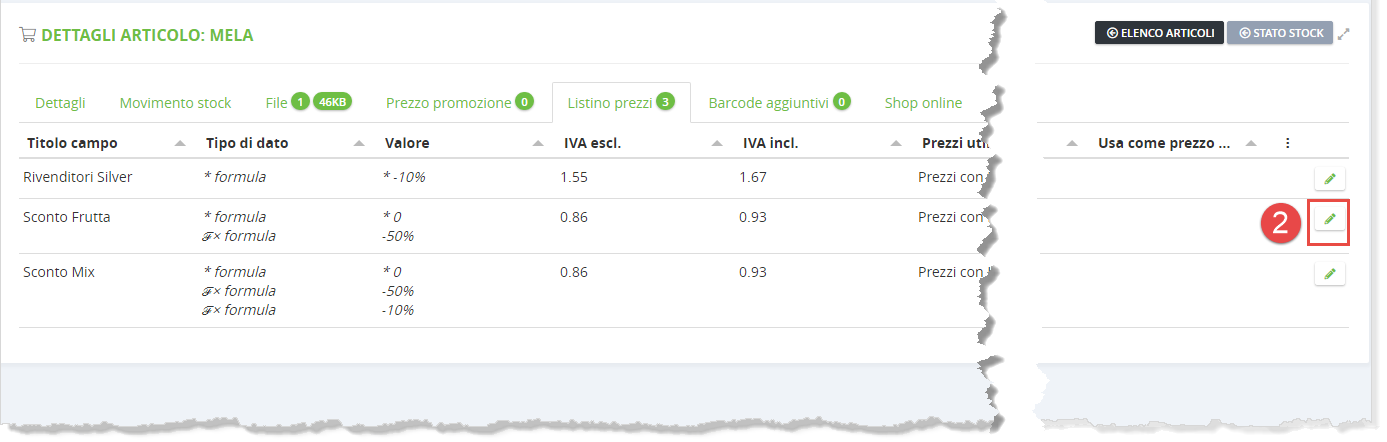The width and height of the screenshot is (1387, 442).
Task: Open the column options three-dot menu
Action: click(1287, 143)
